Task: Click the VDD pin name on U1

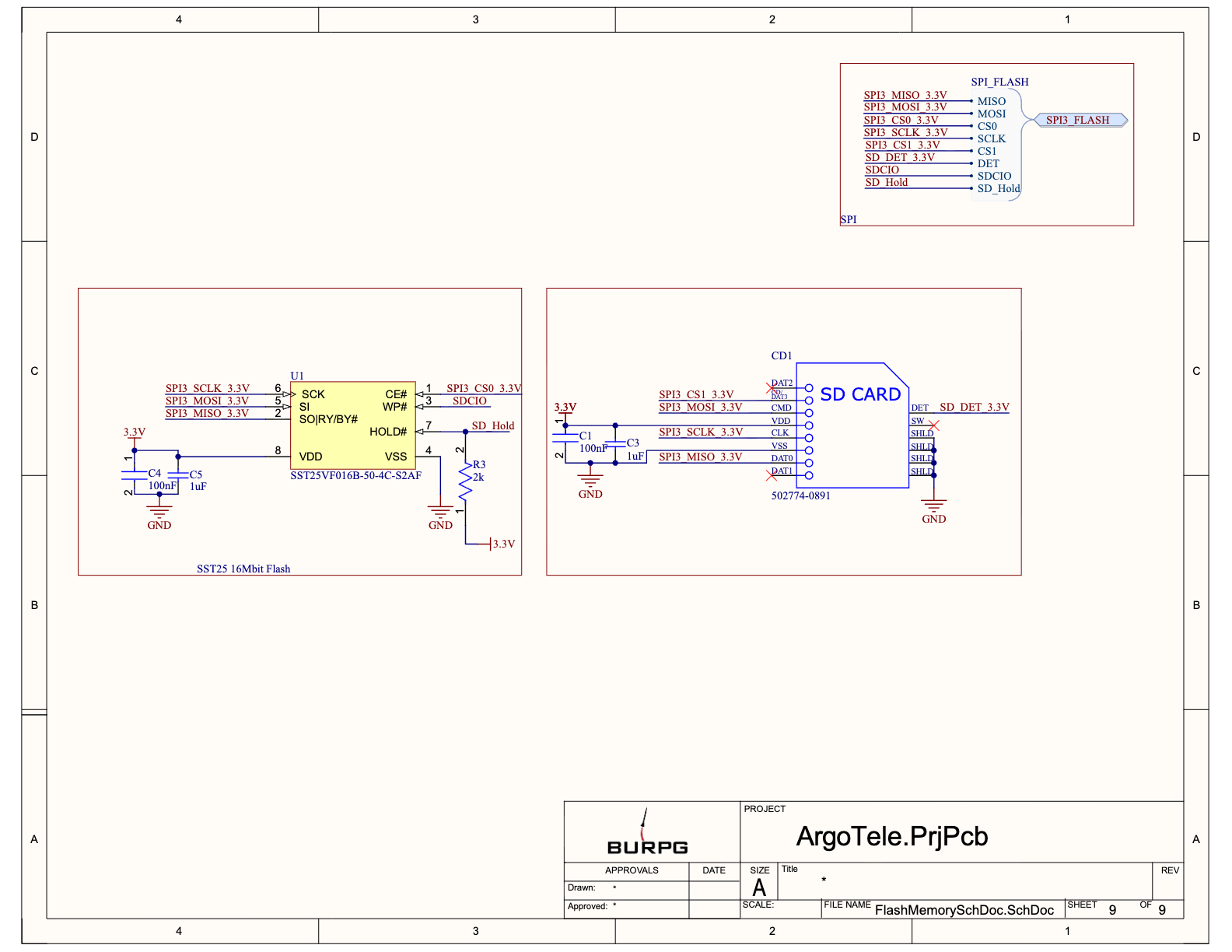Action: (310, 457)
